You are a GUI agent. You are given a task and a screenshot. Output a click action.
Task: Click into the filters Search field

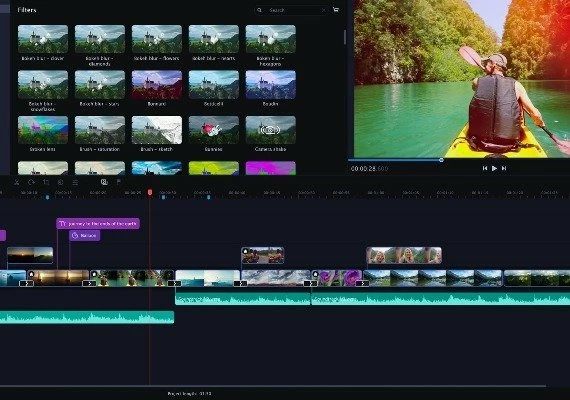(291, 10)
